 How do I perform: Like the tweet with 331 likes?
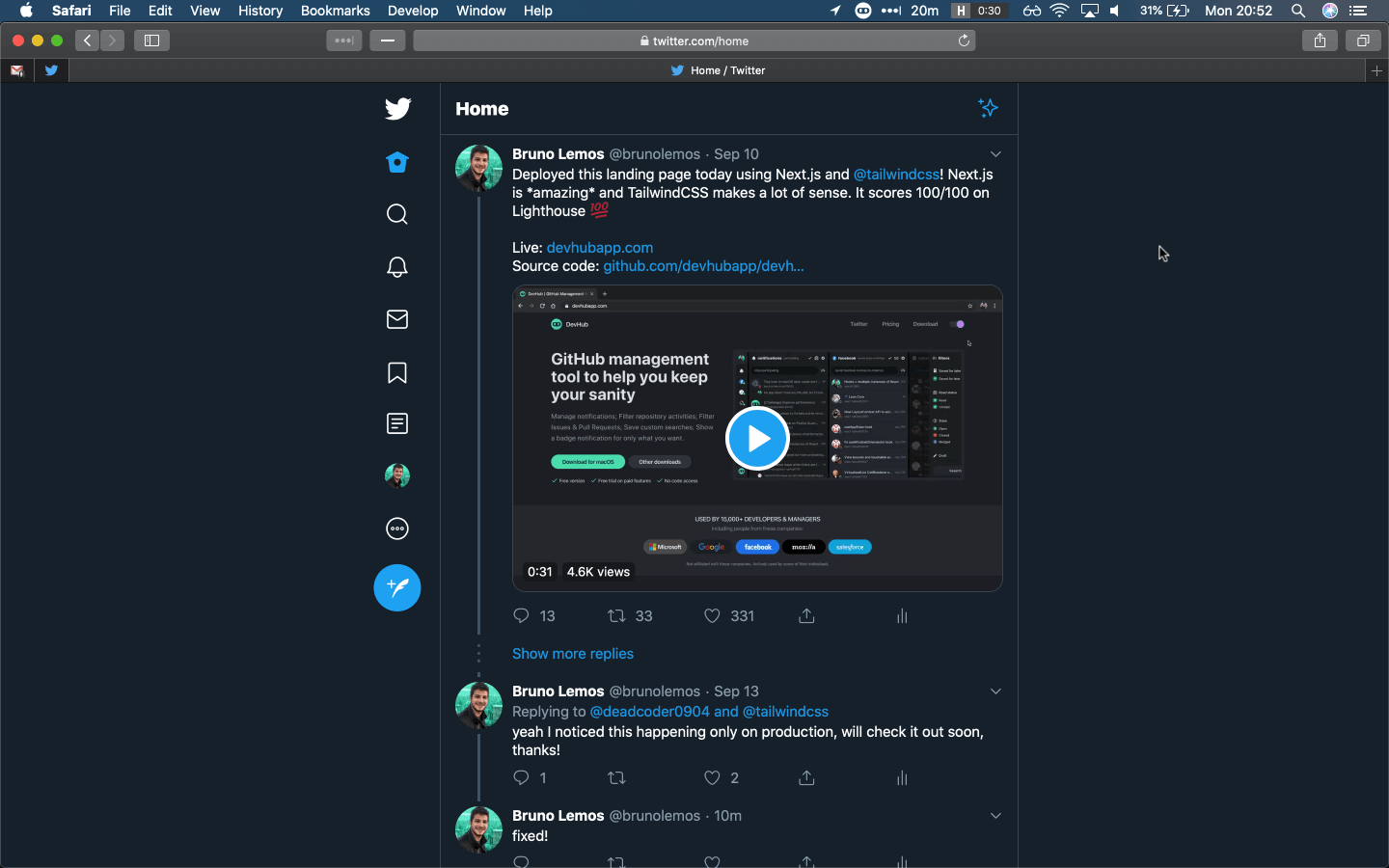click(712, 615)
